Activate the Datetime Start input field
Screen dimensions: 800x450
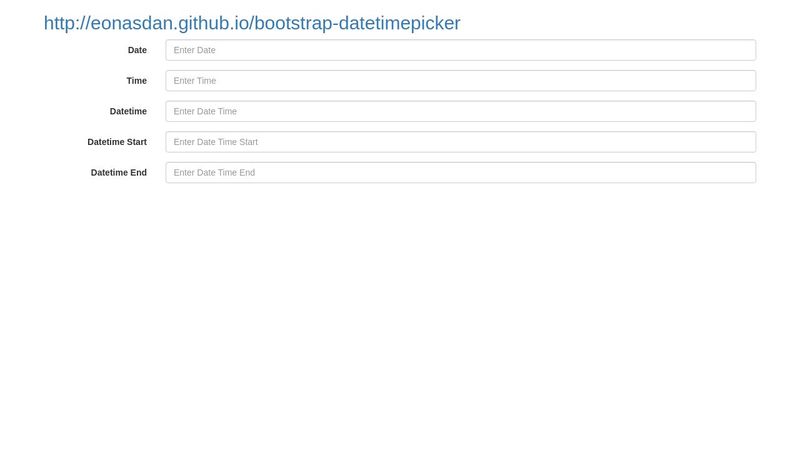[461, 142]
